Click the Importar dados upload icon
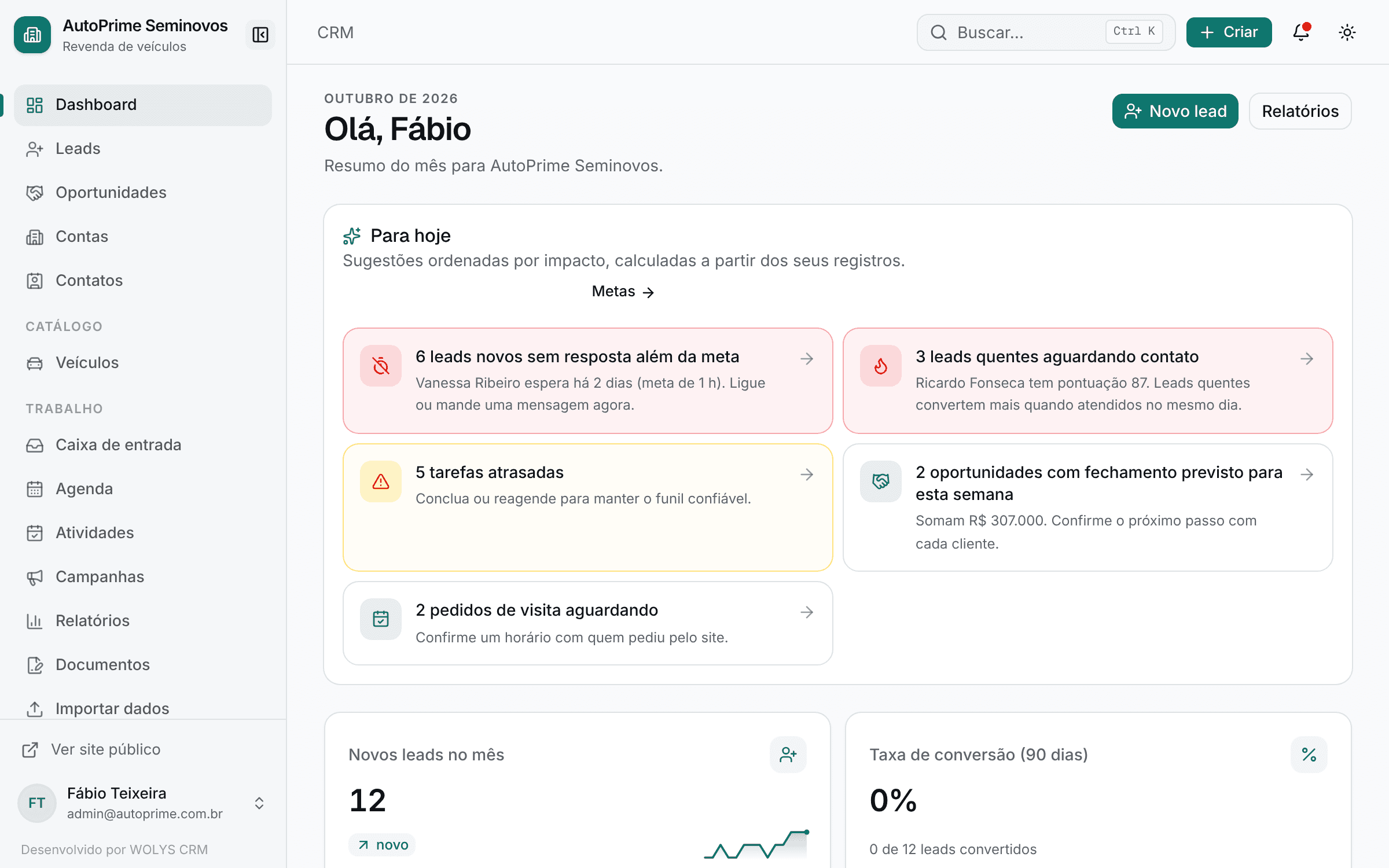Viewport: 1389px width, 868px height. [35, 709]
